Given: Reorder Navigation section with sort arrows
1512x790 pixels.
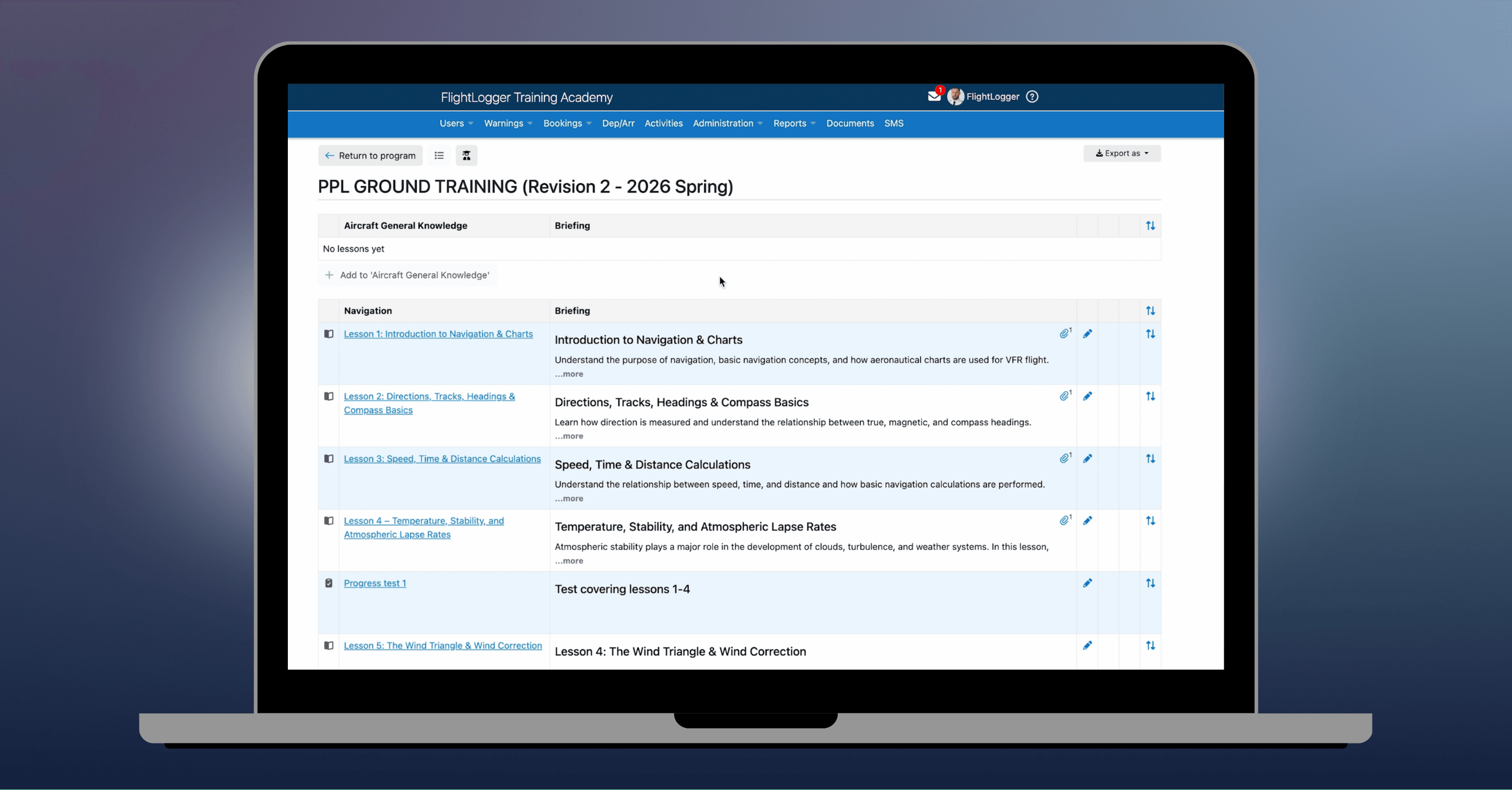Looking at the screenshot, I should pyautogui.click(x=1150, y=311).
